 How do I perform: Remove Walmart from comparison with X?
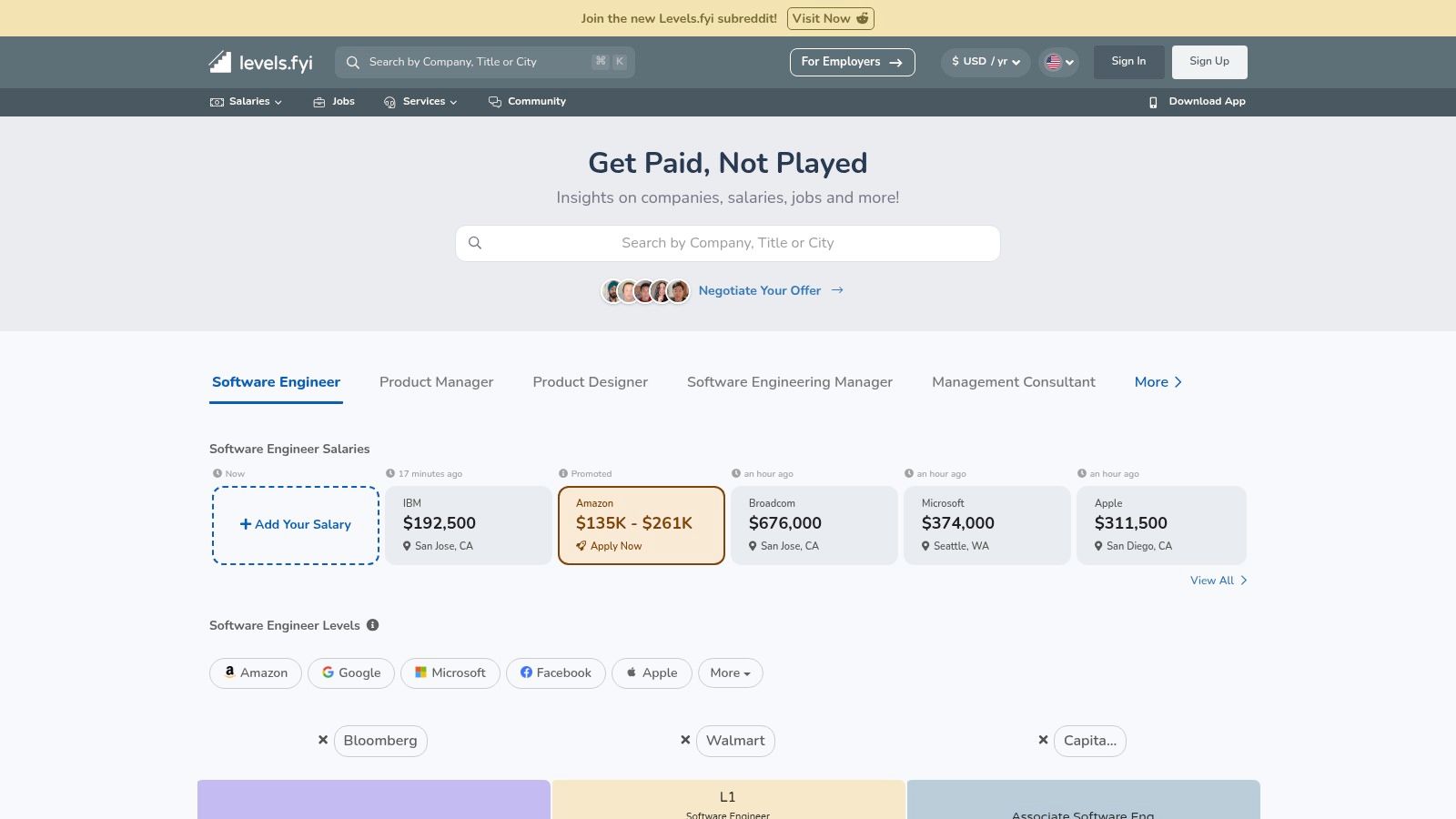[x=685, y=741]
